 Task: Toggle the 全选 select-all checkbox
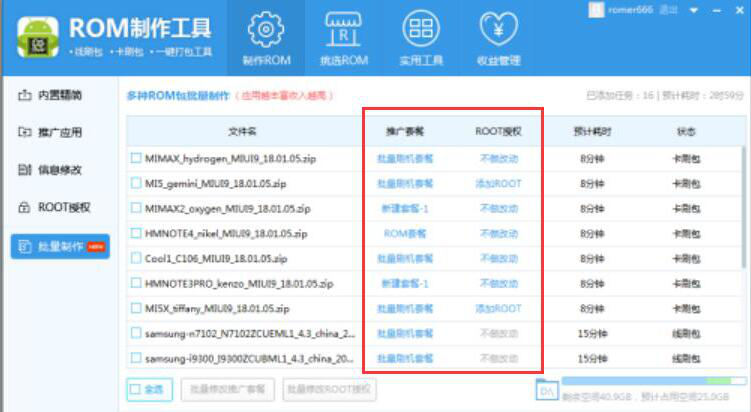136,389
